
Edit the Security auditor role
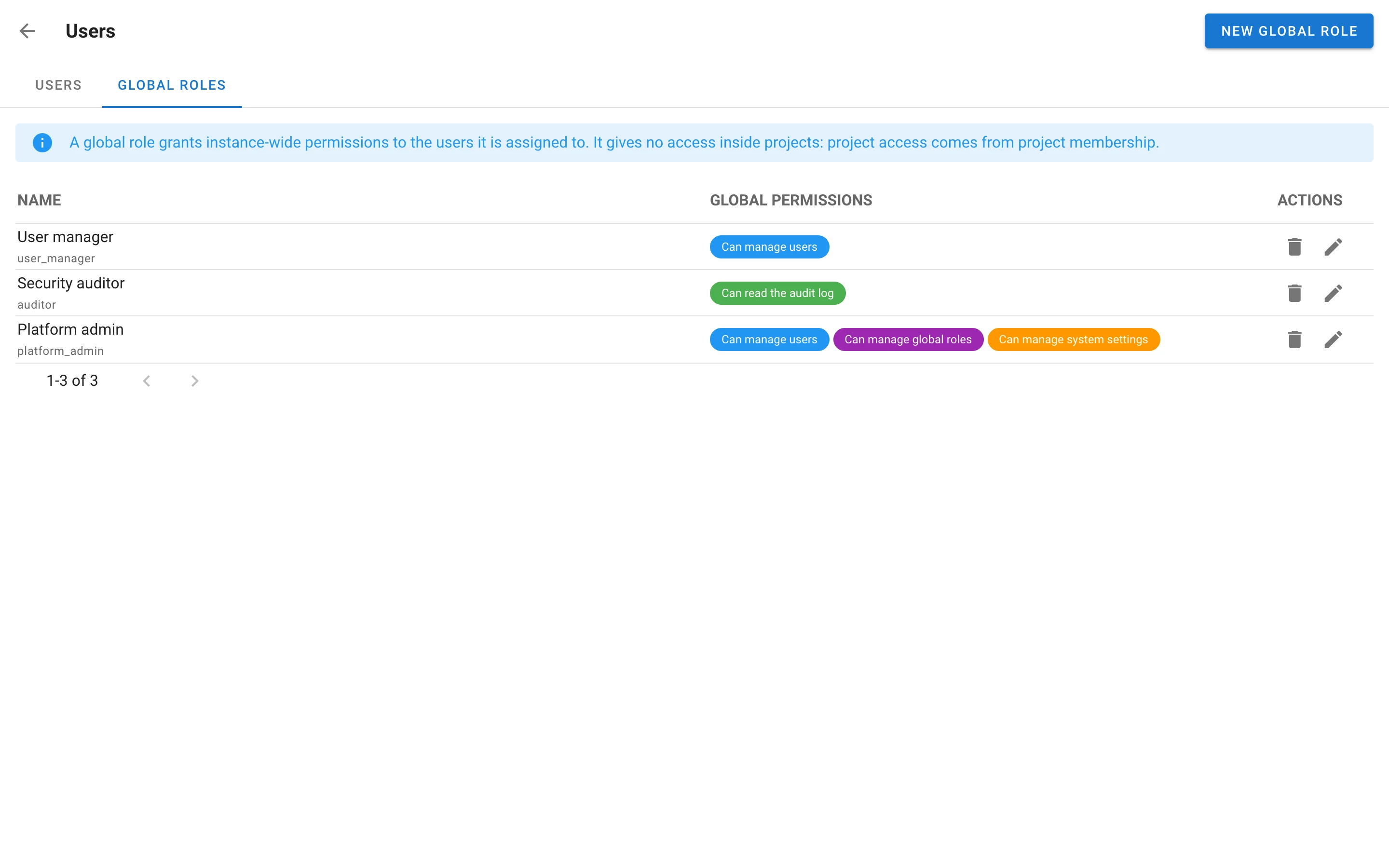pyautogui.click(x=1333, y=293)
